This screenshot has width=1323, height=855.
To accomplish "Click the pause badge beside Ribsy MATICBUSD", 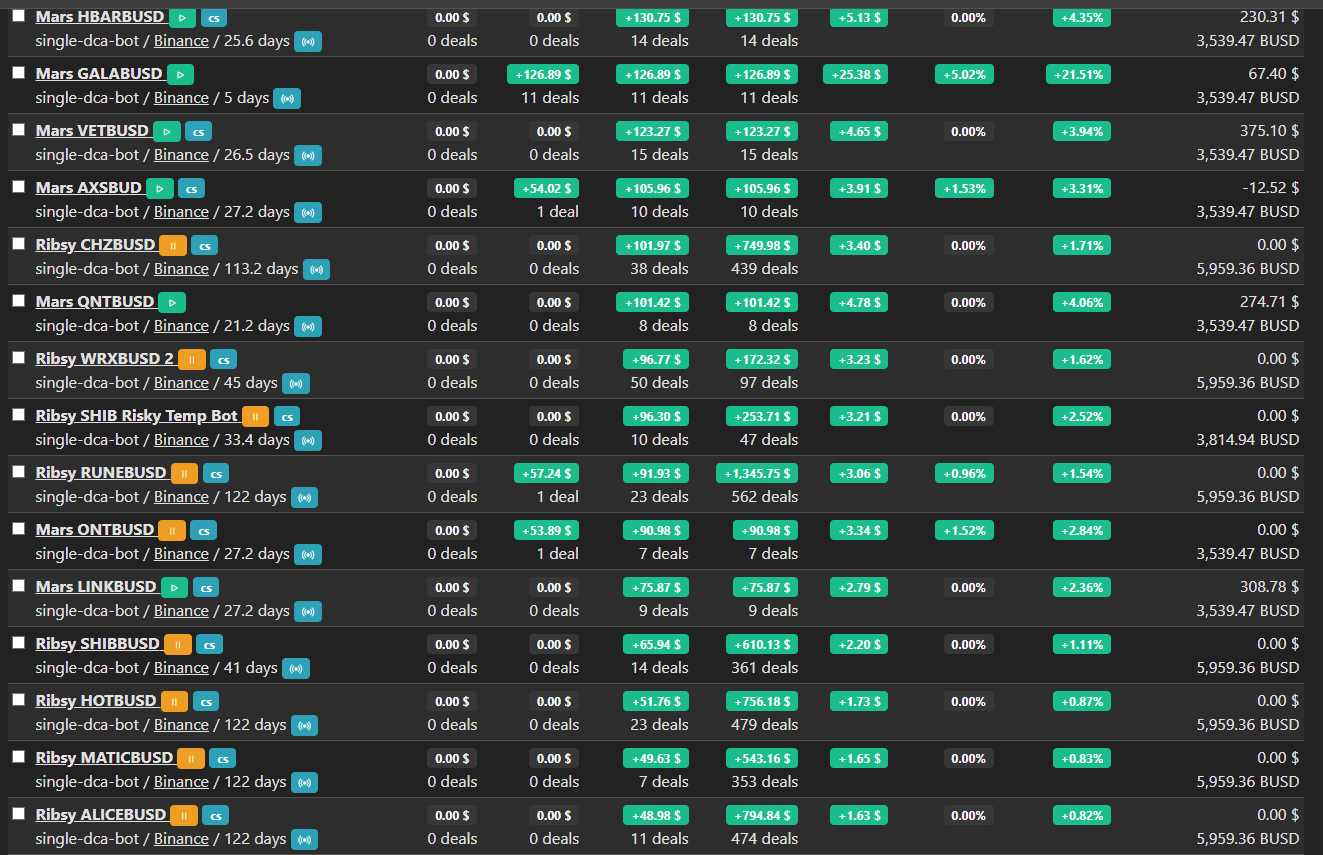I will tap(191, 758).
